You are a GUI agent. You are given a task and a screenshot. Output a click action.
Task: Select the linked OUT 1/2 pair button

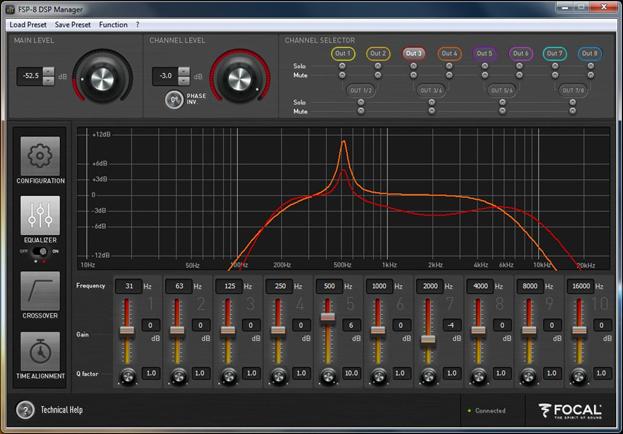pos(360,89)
